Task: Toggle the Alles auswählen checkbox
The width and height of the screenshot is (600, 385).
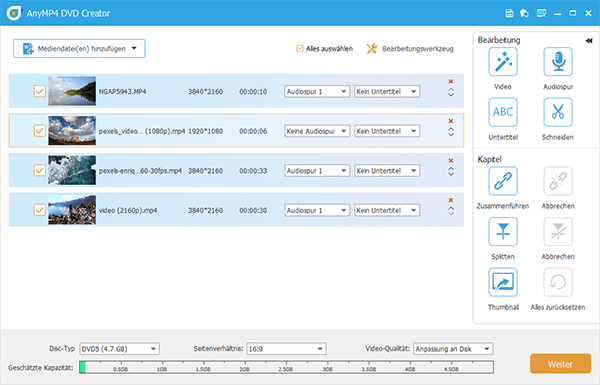Action: pyautogui.click(x=300, y=49)
